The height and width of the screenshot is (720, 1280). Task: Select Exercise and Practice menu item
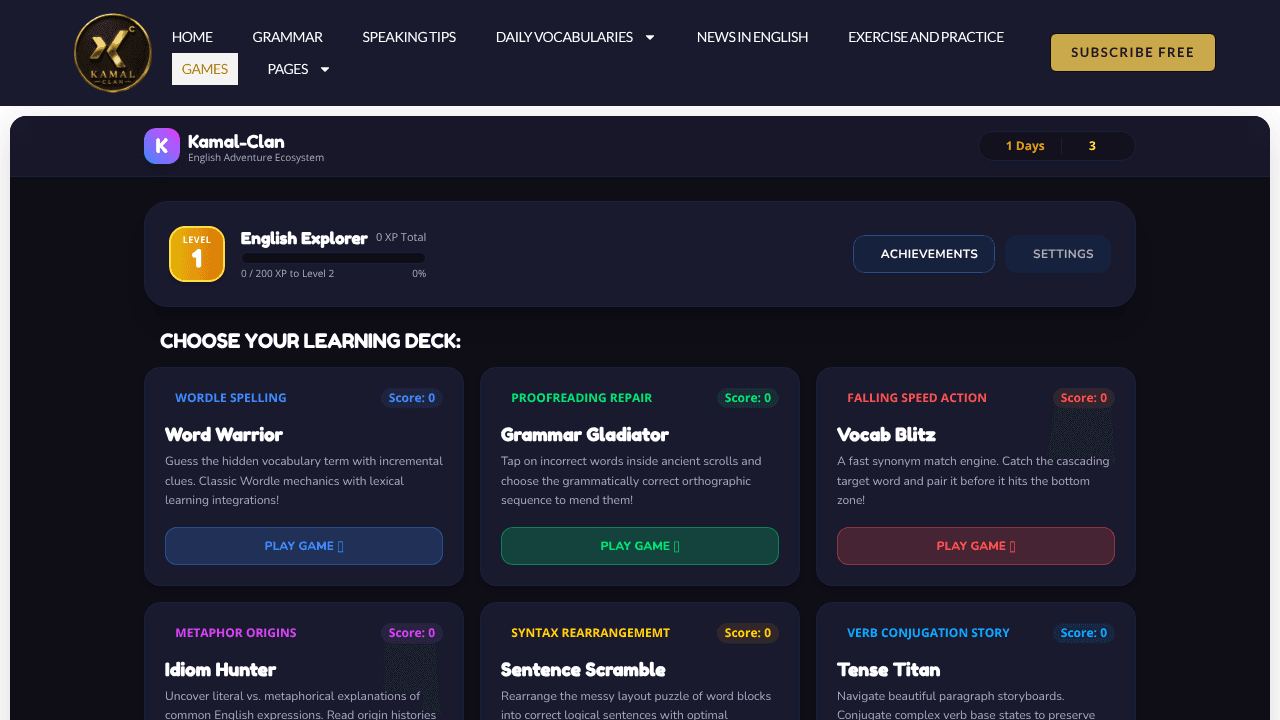pyautogui.click(x=926, y=37)
